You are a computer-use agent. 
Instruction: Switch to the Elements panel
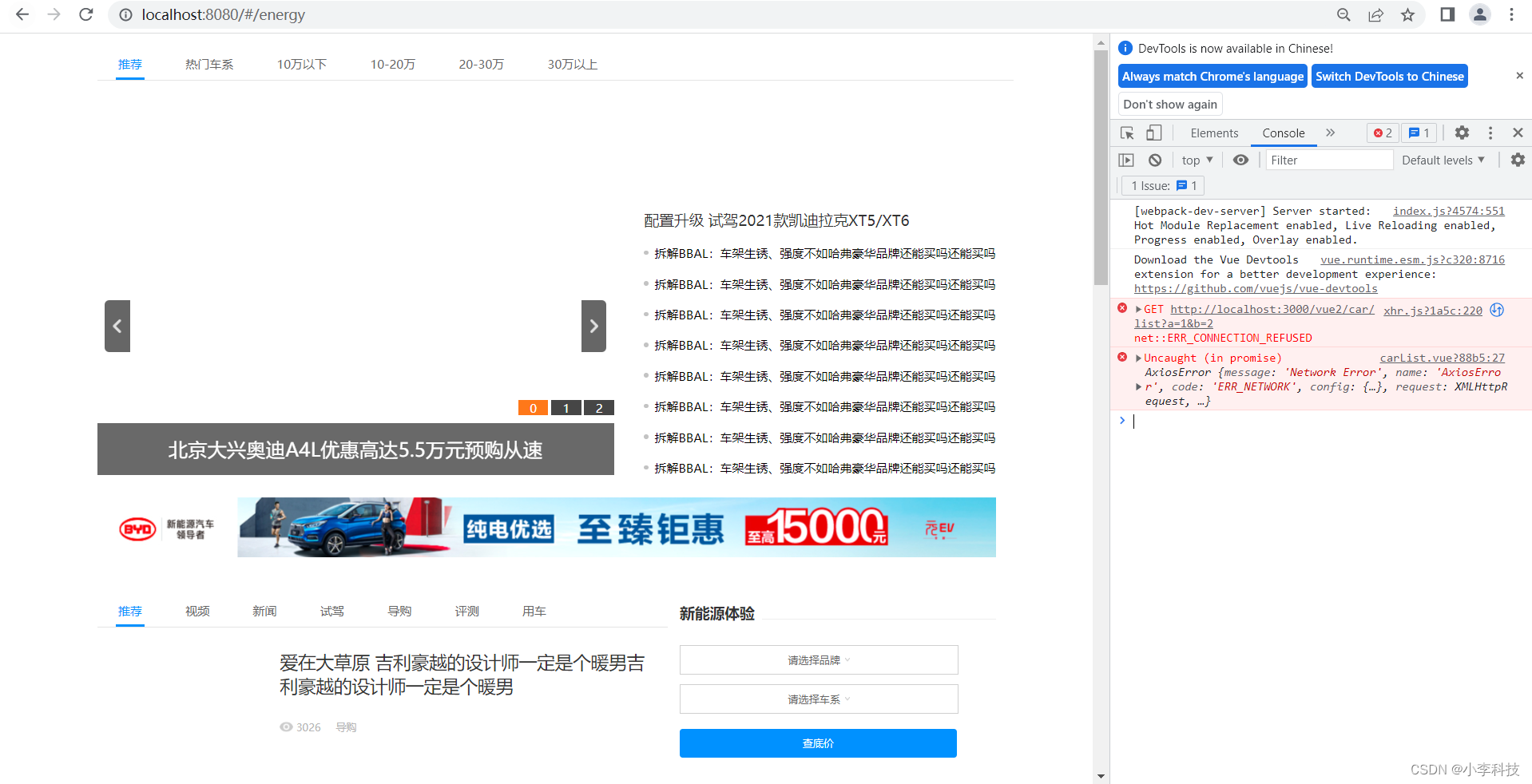(1214, 133)
